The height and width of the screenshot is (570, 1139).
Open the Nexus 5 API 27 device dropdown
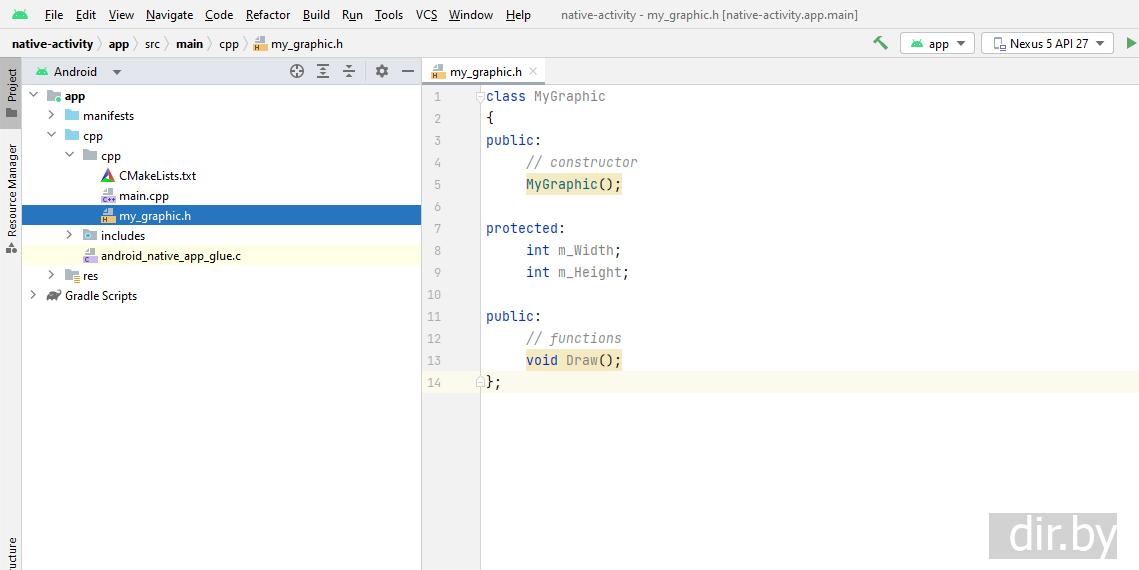(1047, 43)
